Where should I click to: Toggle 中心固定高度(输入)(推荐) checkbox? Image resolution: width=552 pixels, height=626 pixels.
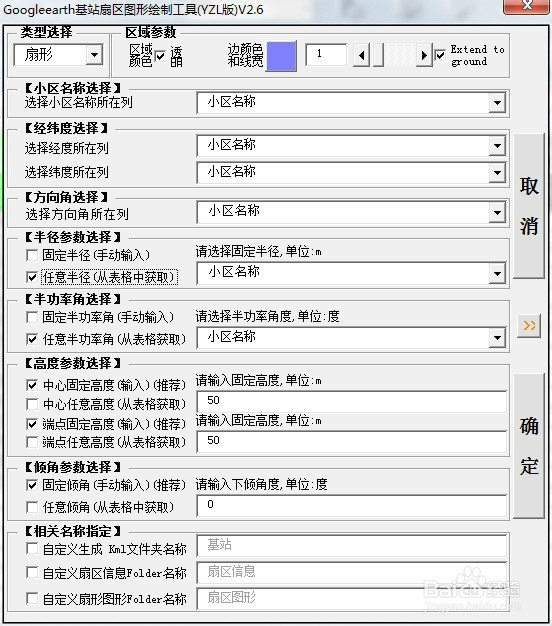[x=32, y=385]
